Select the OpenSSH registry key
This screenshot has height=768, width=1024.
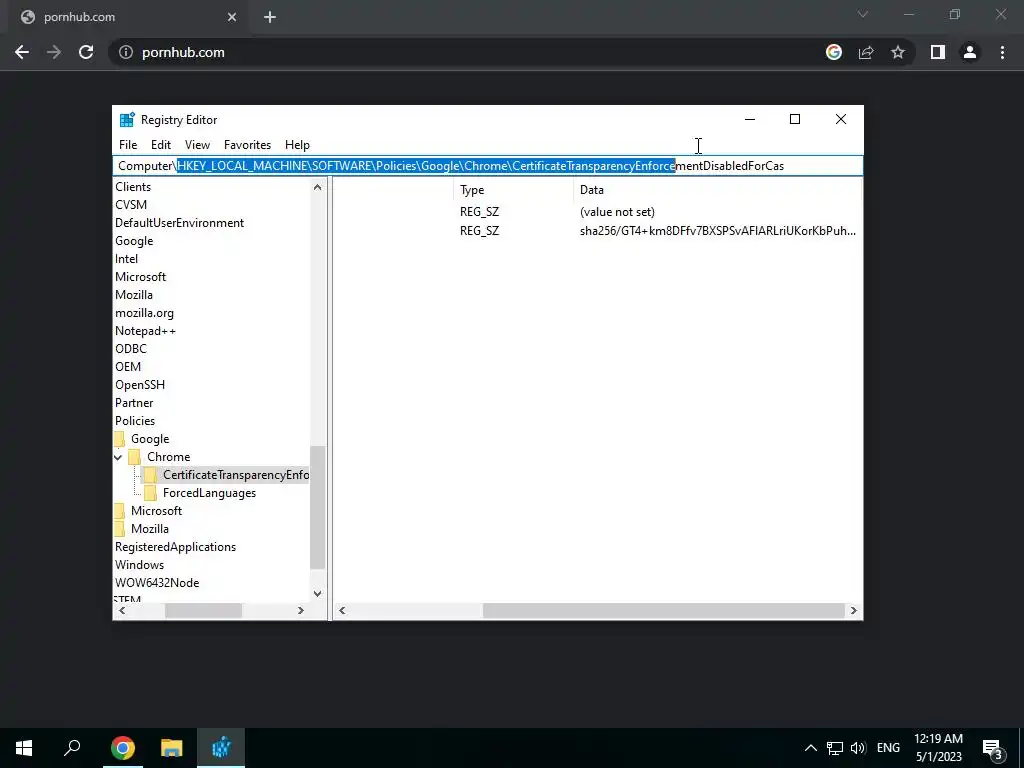pyautogui.click(x=140, y=385)
